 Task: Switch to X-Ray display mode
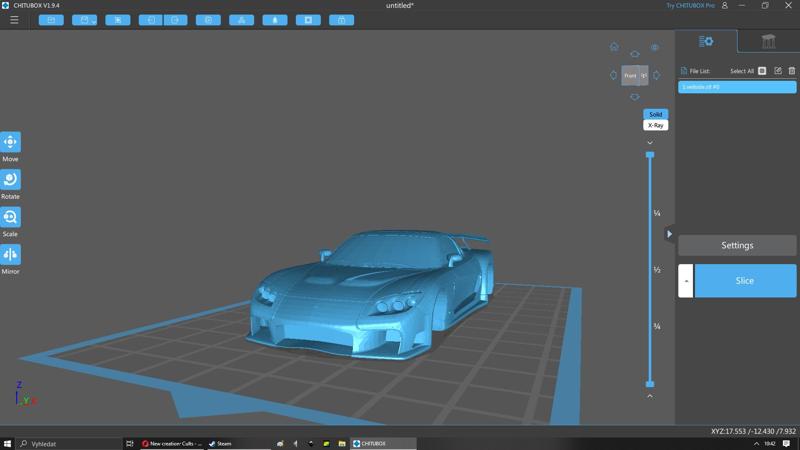[656, 126]
